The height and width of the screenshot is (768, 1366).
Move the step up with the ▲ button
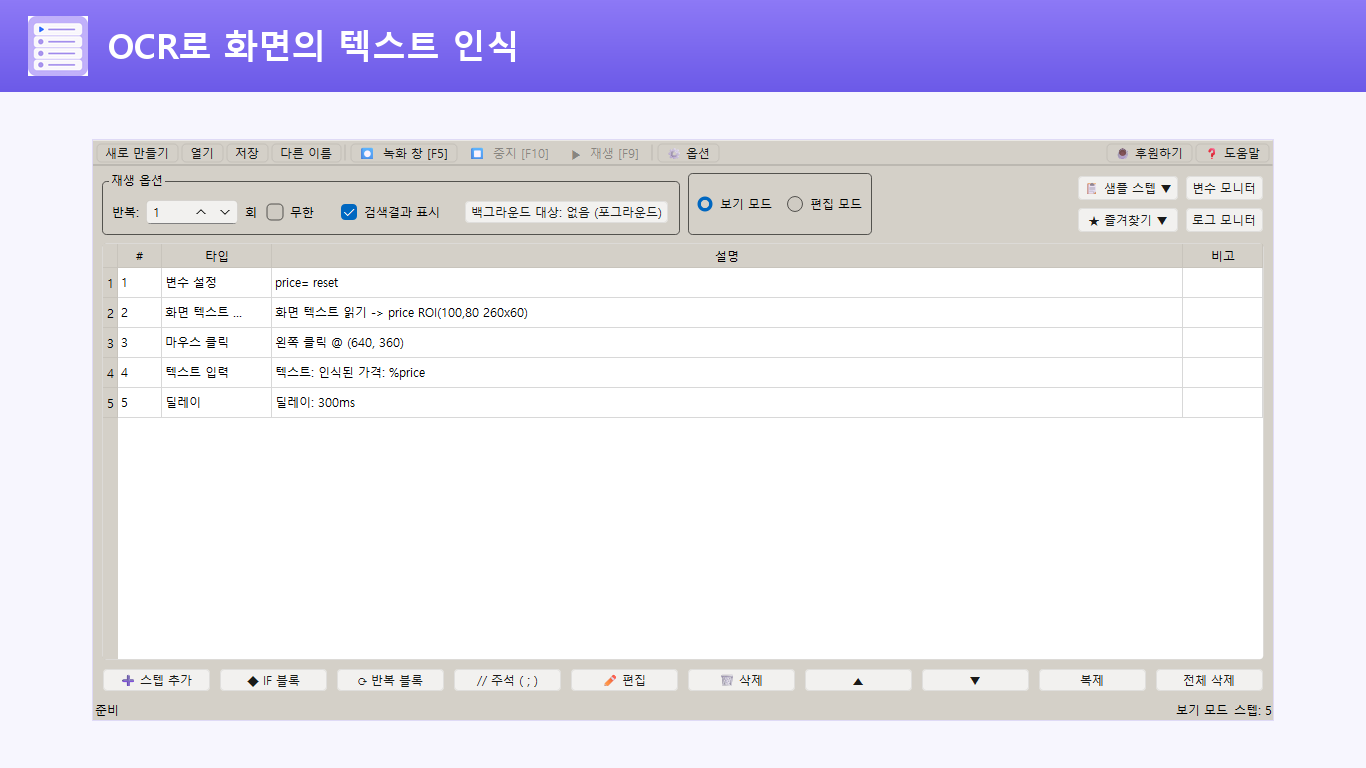click(x=858, y=680)
